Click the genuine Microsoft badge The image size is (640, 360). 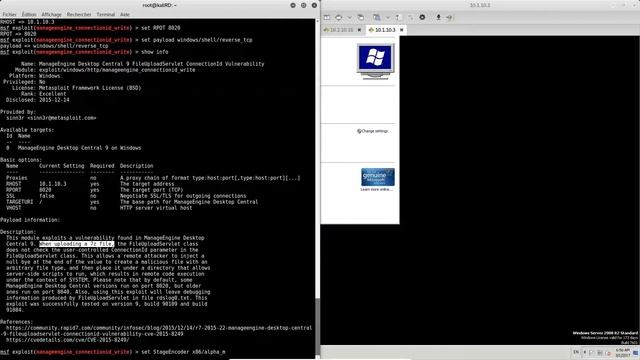[x=378, y=177]
